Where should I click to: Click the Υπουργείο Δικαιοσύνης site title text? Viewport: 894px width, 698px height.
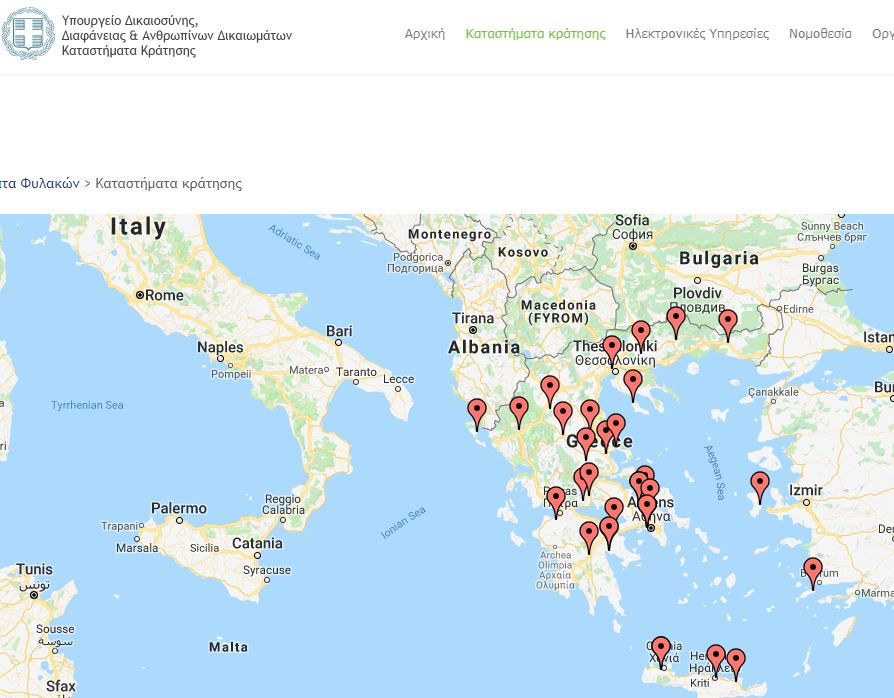coord(177,35)
